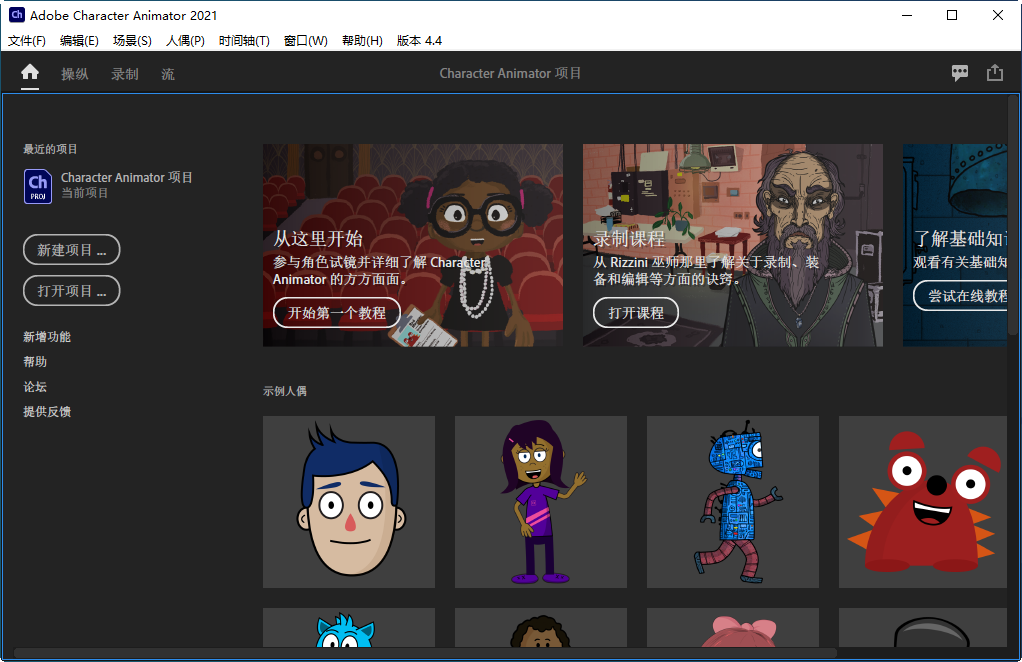This screenshot has width=1022, height=662.
Task: Open the feedback speech bubble icon
Action: coord(960,72)
